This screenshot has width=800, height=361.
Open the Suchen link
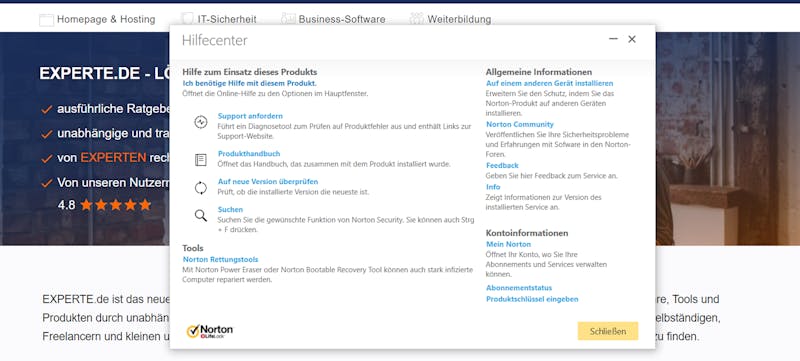[x=230, y=210]
